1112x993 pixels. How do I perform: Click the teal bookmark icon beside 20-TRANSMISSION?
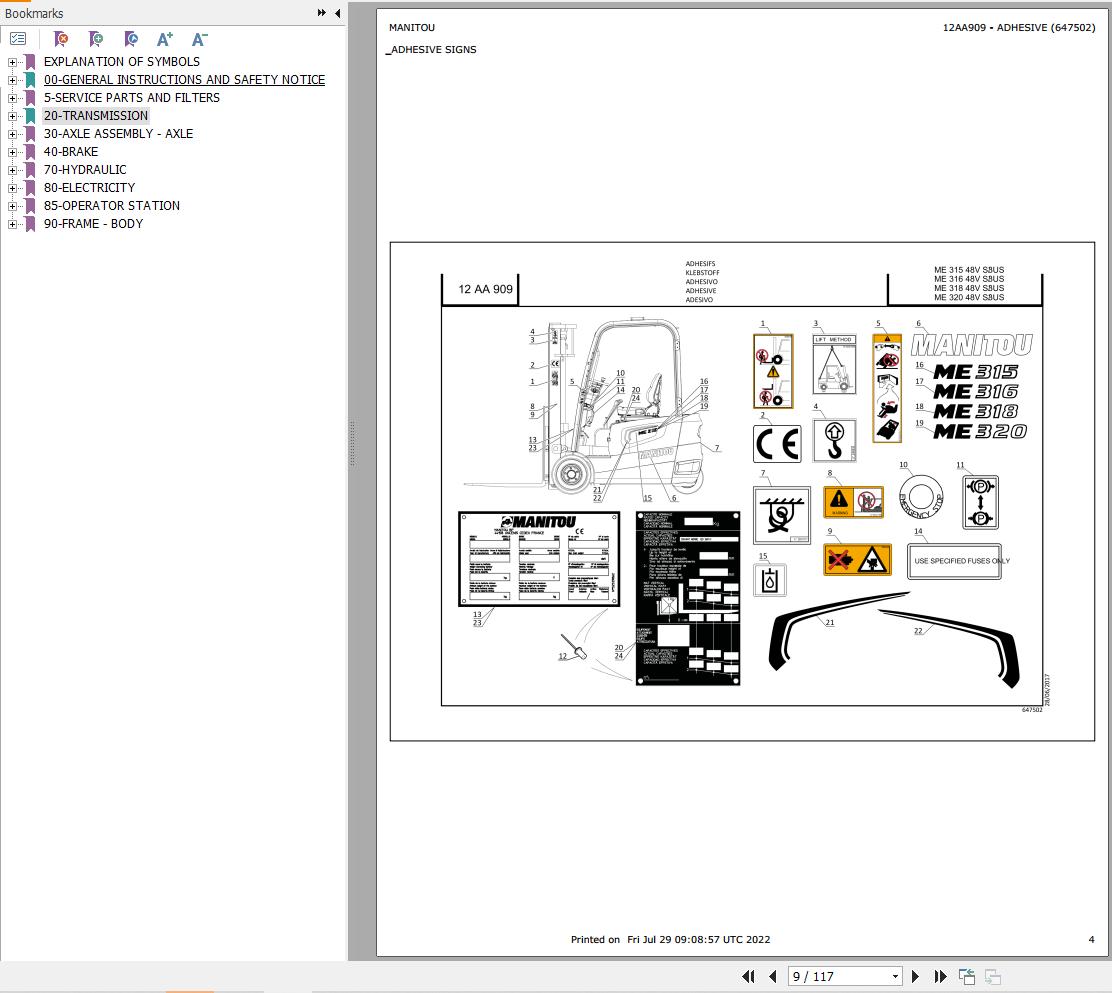click(30, 116)
